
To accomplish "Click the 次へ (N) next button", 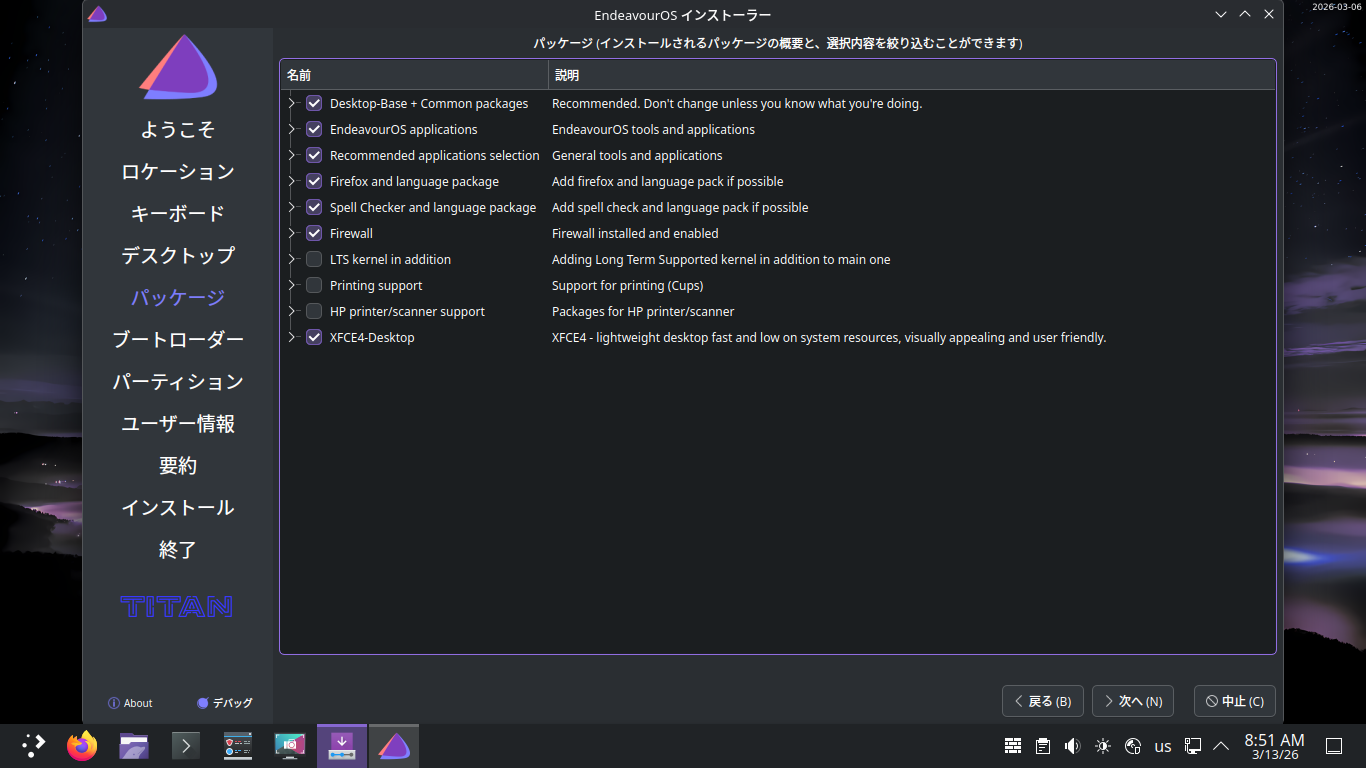I will coord(1133,701).
